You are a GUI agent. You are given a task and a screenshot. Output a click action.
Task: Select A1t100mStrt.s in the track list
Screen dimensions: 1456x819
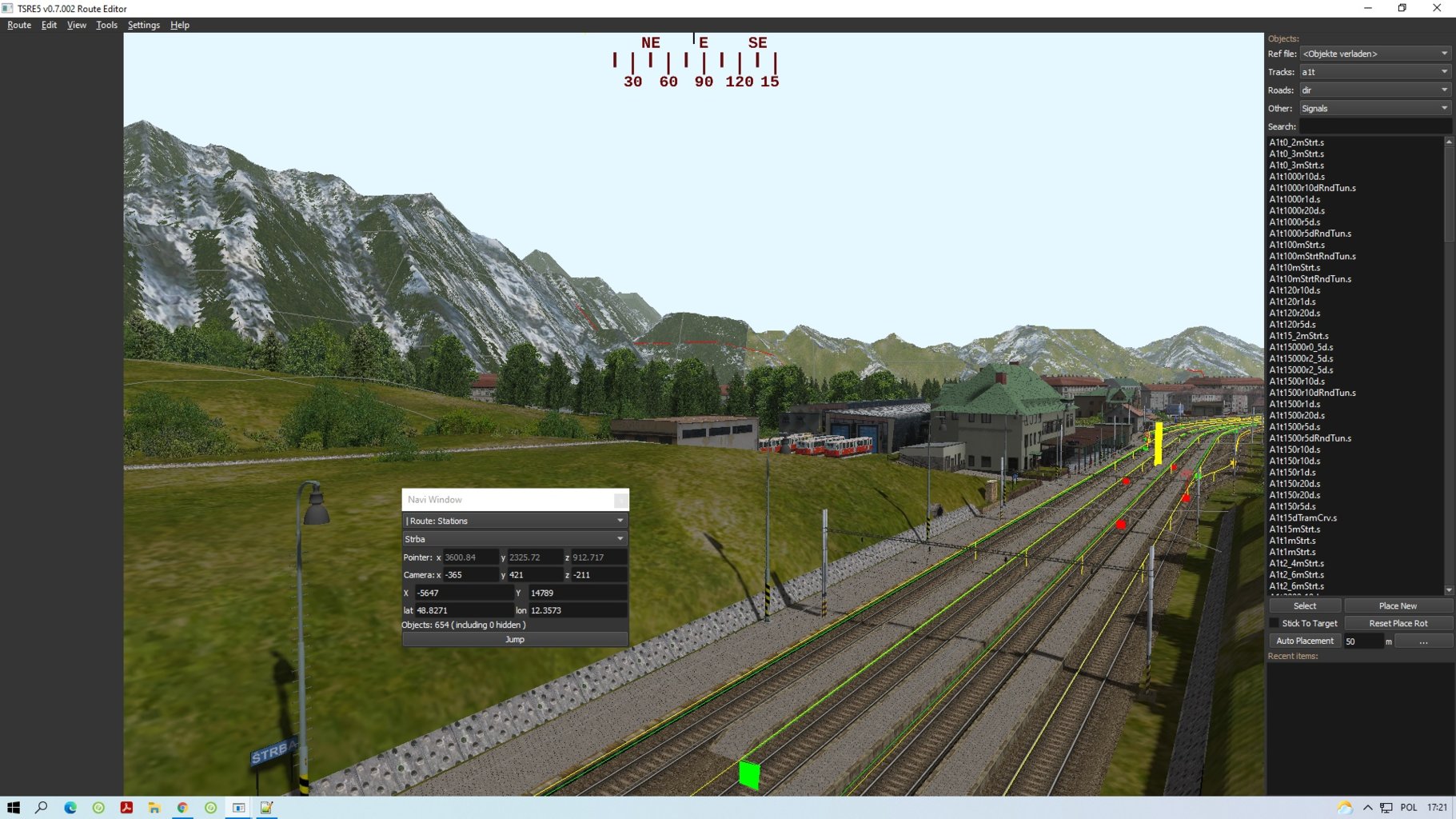(1296, 245)
